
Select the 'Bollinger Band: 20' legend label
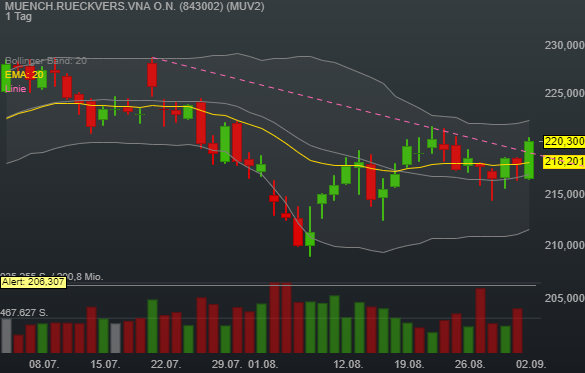click(x=46, y=61)
